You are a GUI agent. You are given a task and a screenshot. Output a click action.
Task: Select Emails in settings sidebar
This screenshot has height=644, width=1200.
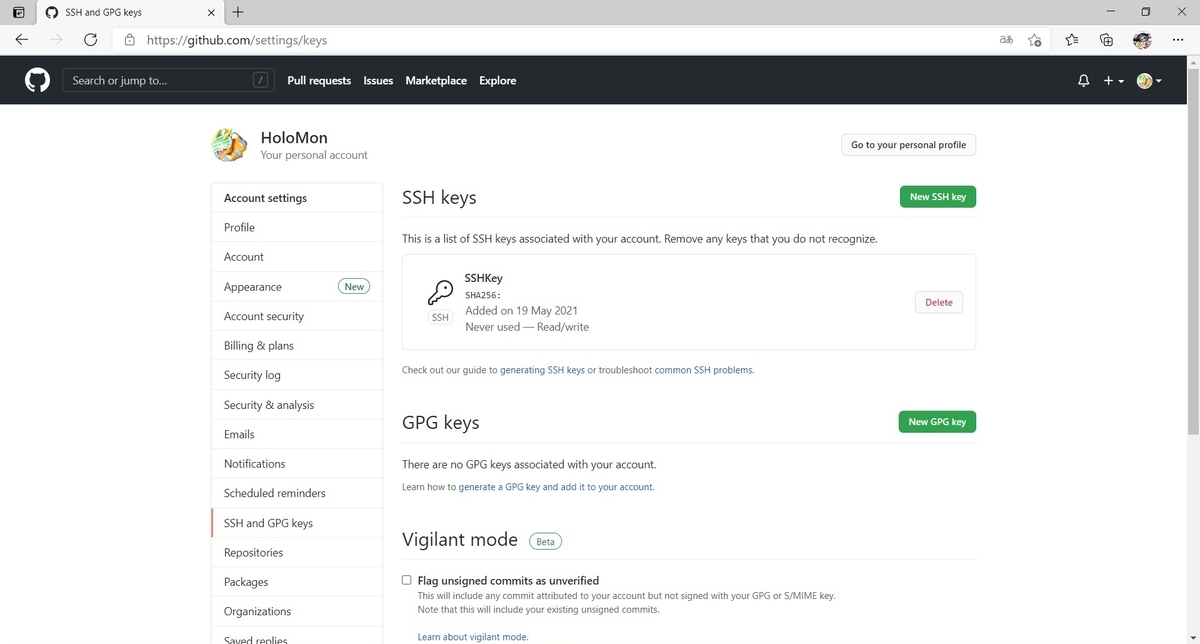(297, 434)
